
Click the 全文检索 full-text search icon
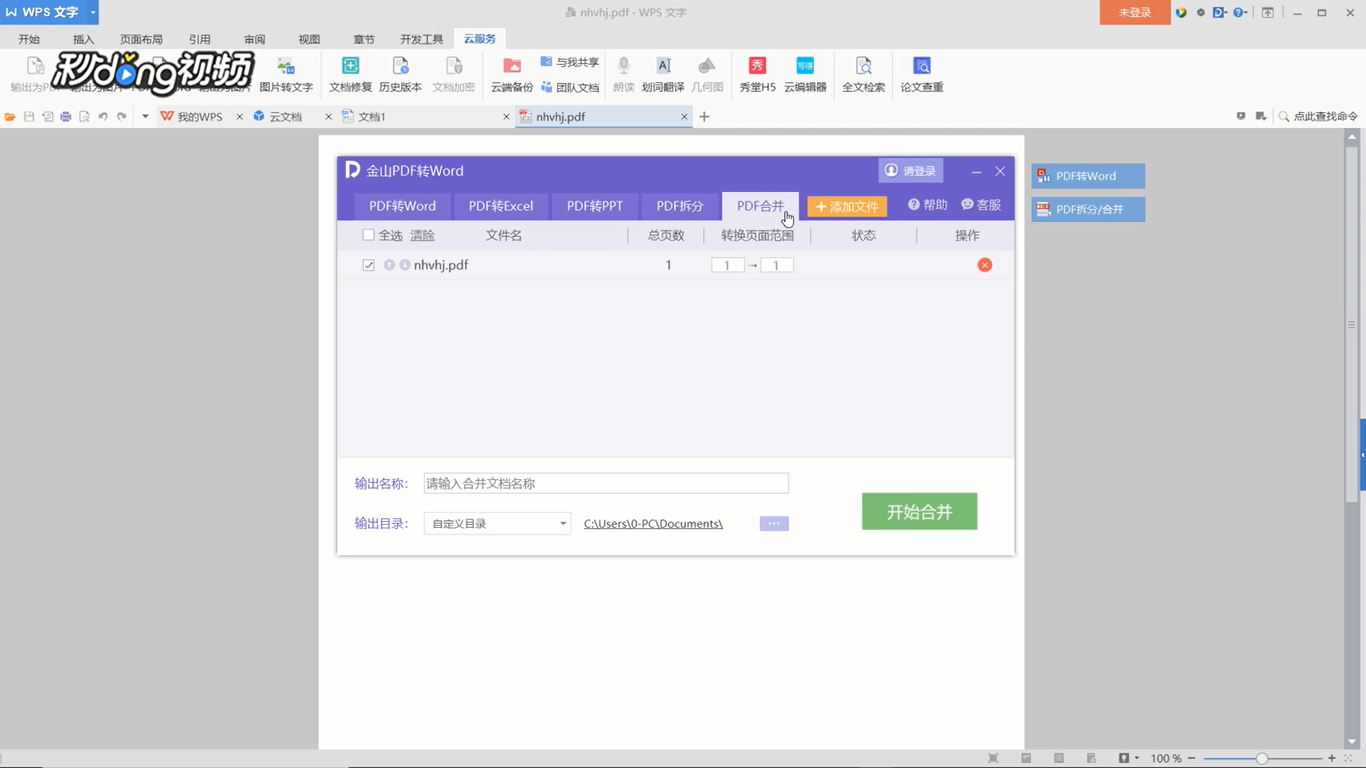[863, 67]
